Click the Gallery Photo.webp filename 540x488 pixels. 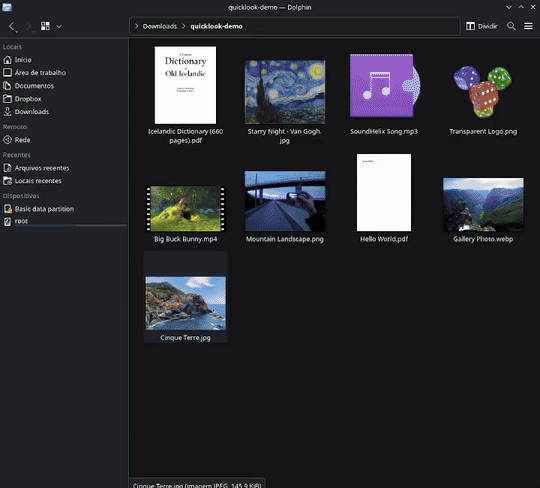coord(483,239)
